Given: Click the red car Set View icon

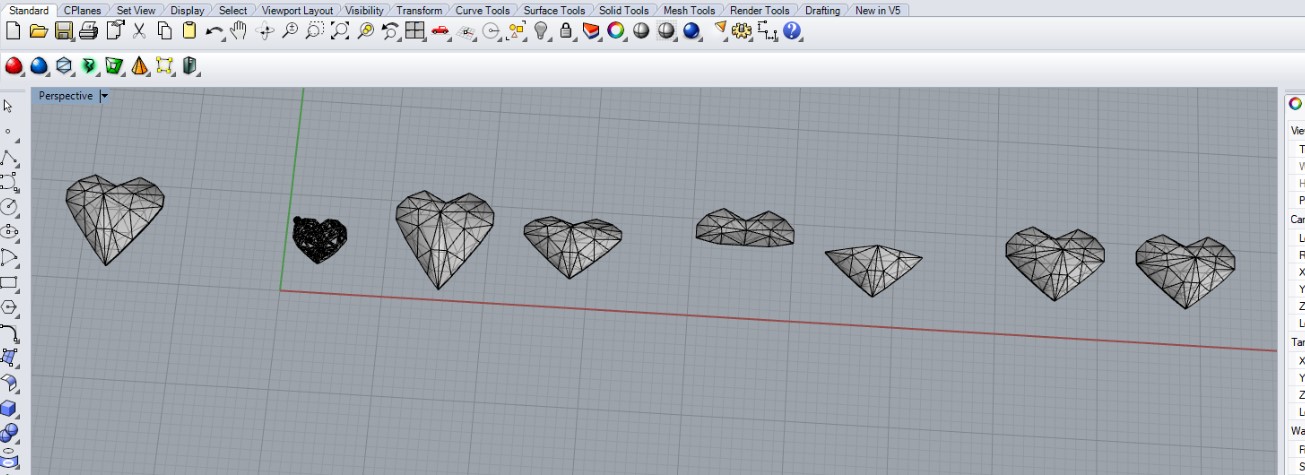Looking at the screenshot, I should (440, 31).
